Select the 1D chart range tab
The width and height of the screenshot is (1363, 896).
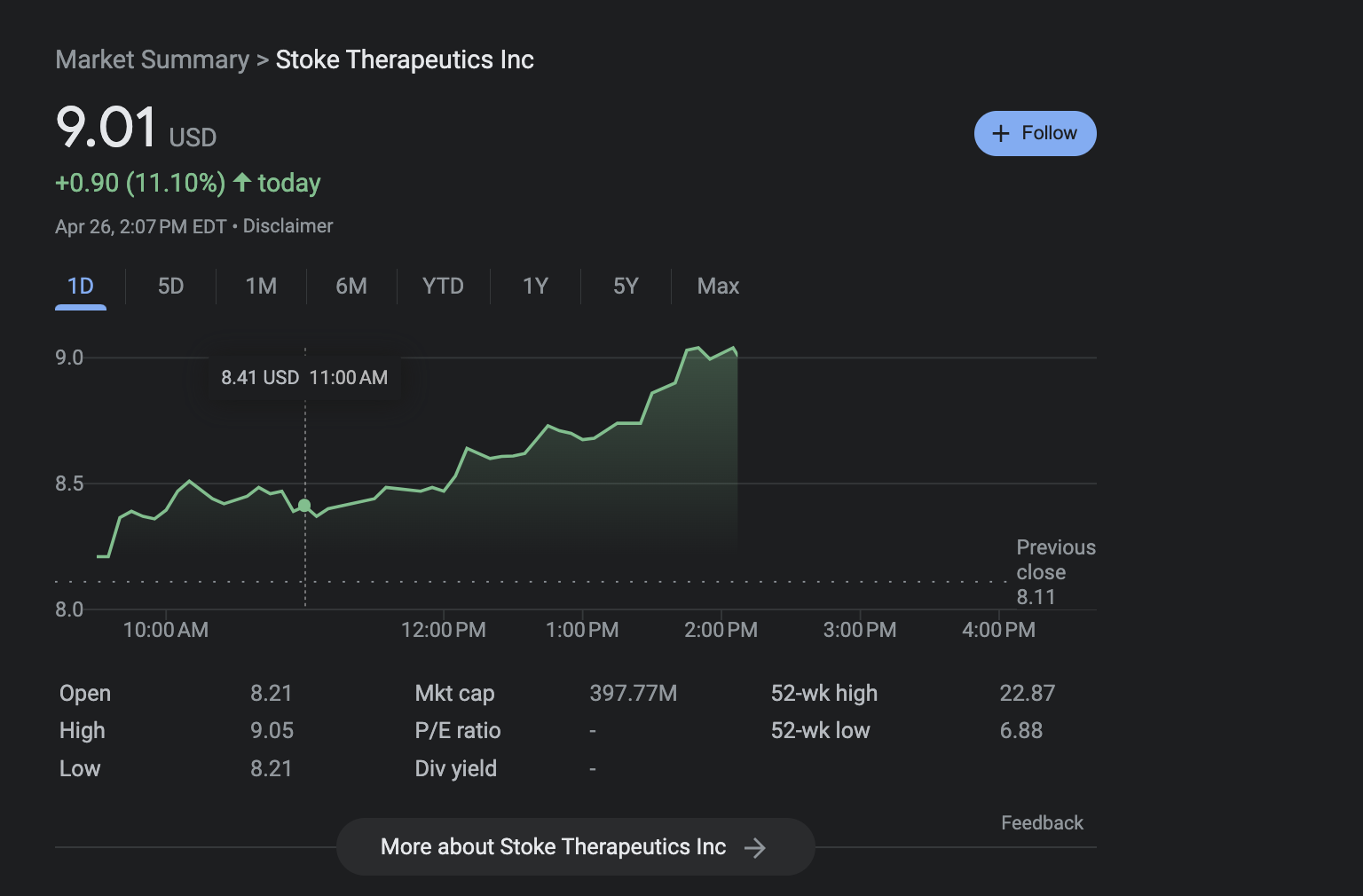(81, 286)
